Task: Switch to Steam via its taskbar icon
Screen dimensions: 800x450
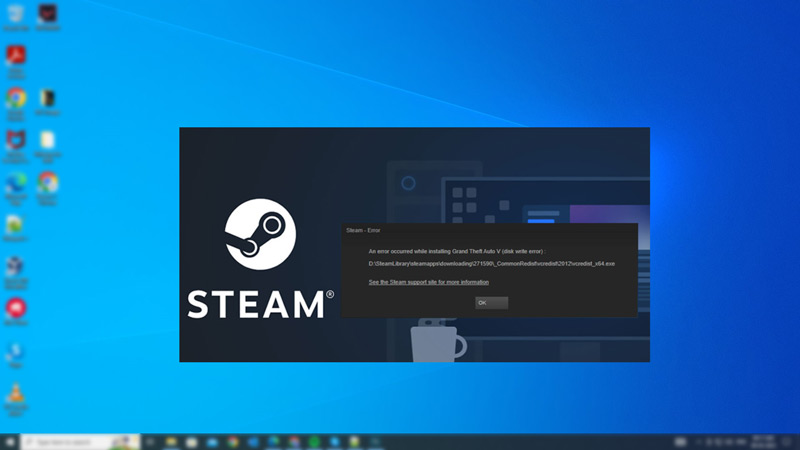Action: 376,442
